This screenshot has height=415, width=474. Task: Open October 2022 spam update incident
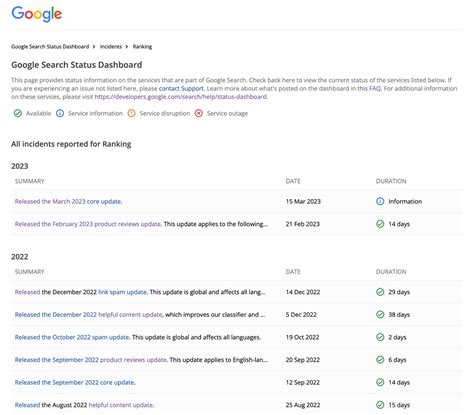(x=72, y=337)
